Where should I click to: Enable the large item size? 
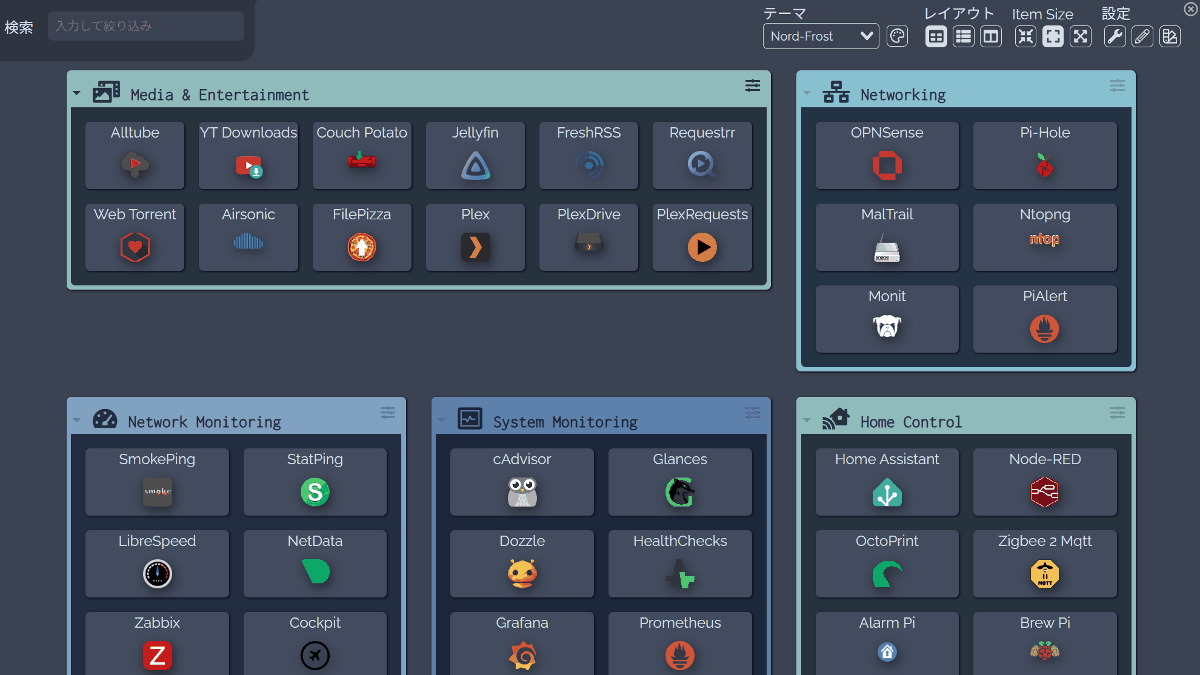pos(1081,36)
